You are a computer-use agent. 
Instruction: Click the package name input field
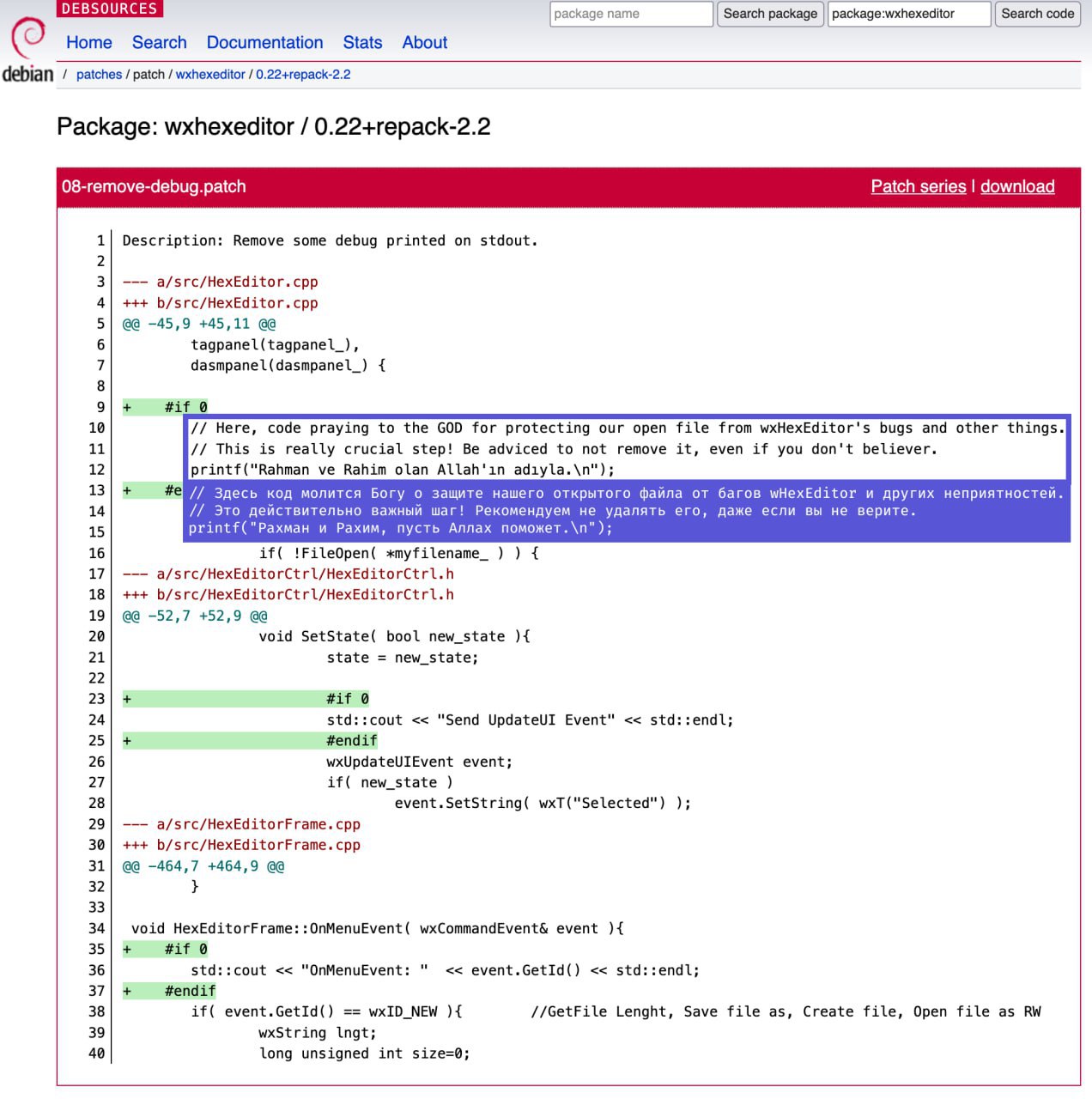click(x=631, y=14)
